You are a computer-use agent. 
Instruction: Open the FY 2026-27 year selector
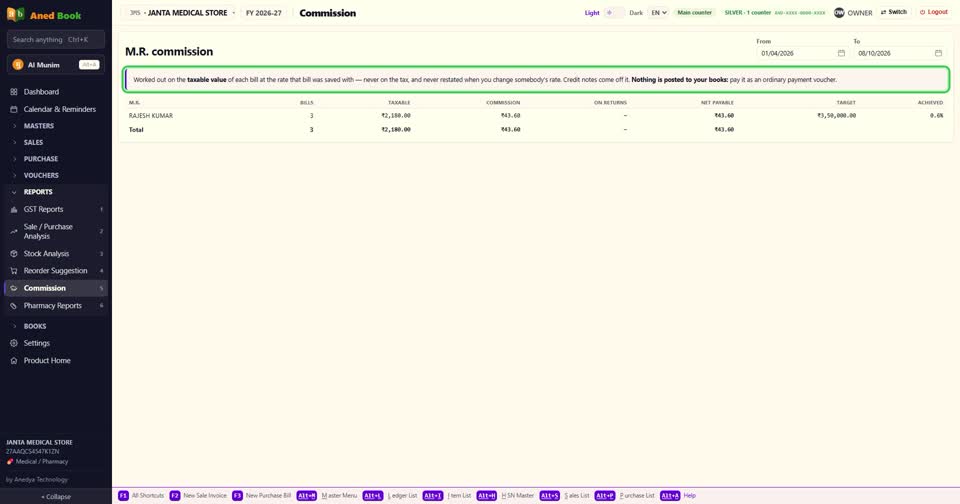click(264, 12)
